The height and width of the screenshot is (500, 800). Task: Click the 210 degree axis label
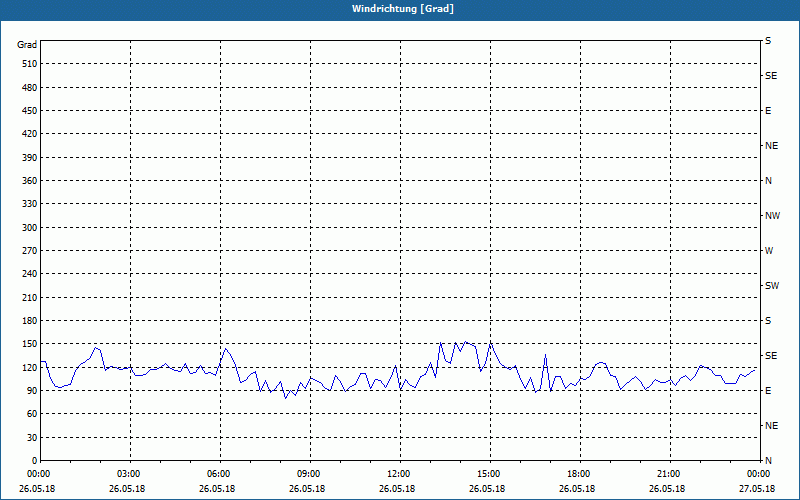pos(30,297)
